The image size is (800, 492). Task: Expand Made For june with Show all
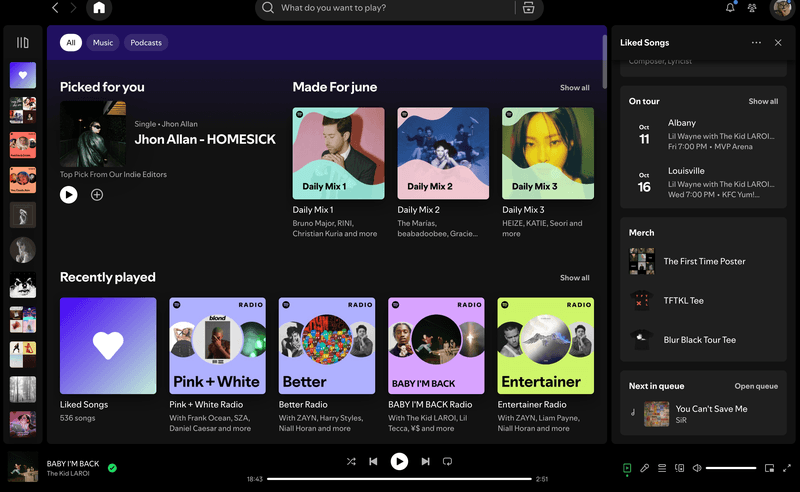point(574,88)
